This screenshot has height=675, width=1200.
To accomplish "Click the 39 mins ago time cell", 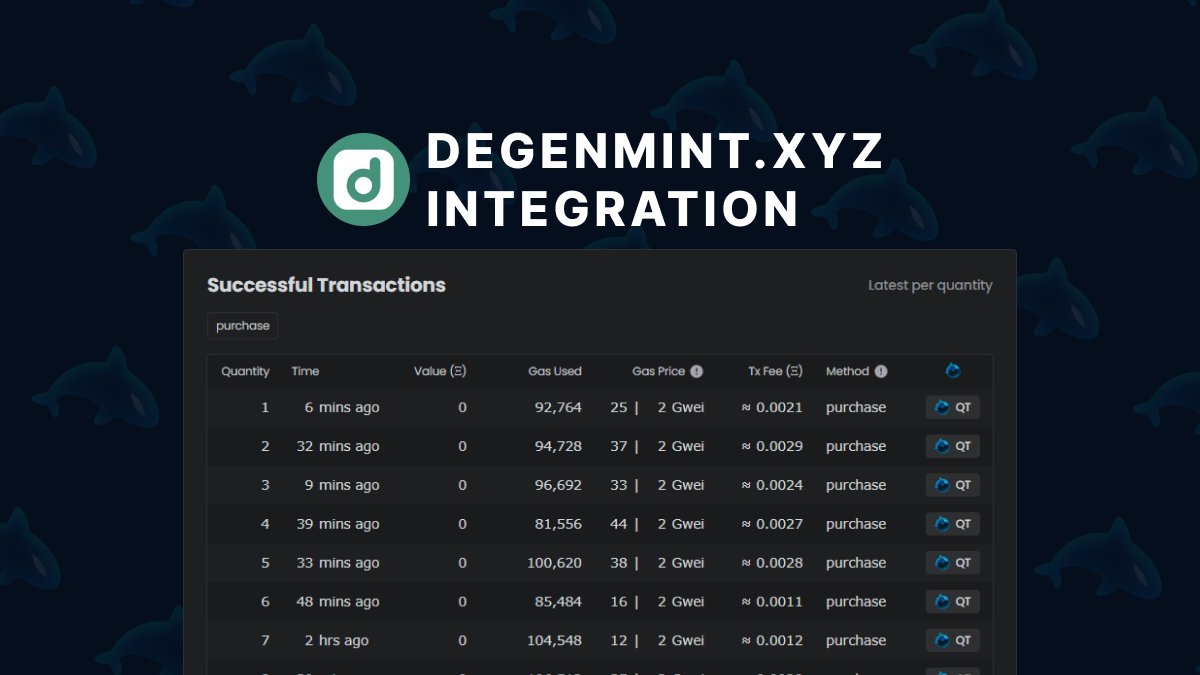I will tap(338, 524).
